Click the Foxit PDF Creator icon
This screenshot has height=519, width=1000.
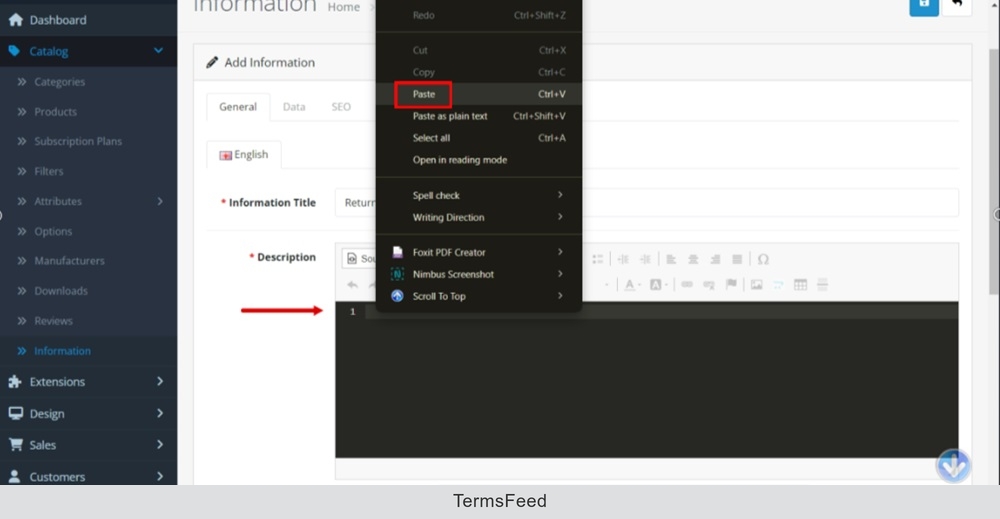[397, 252]
